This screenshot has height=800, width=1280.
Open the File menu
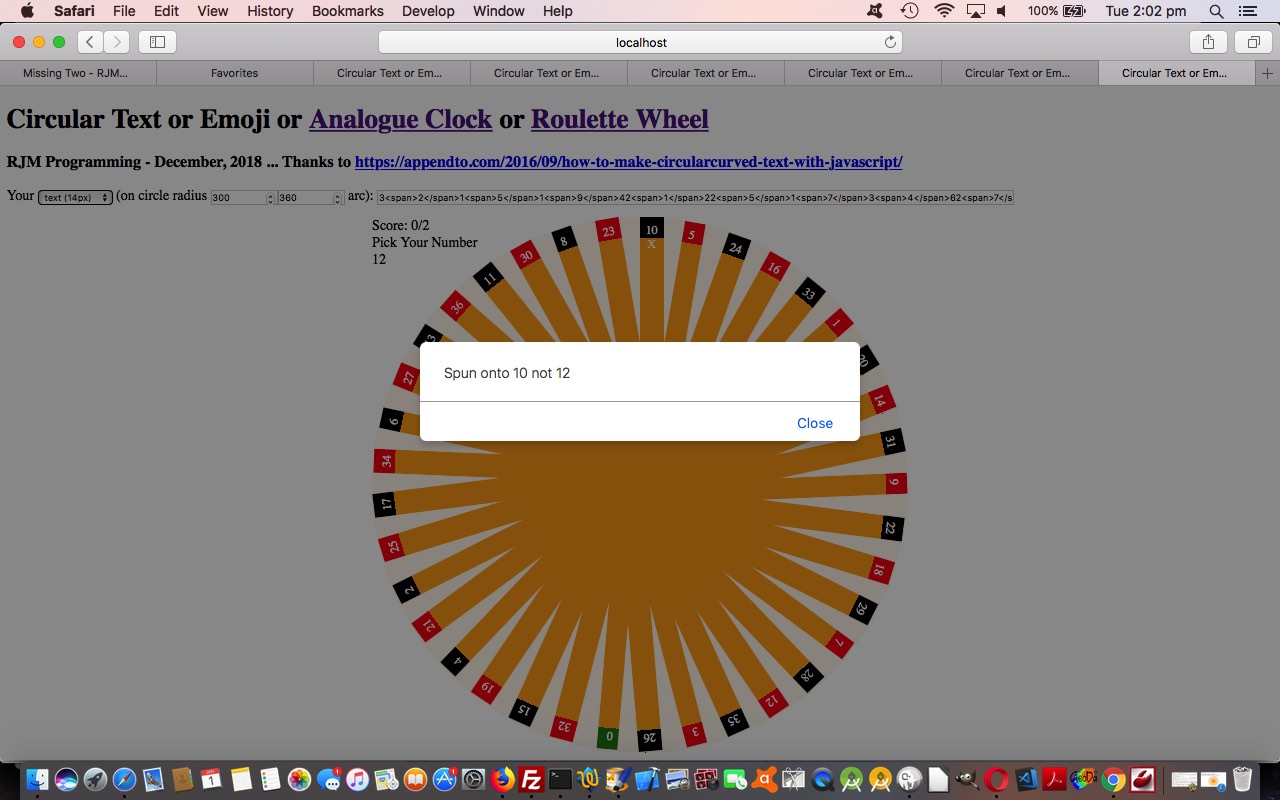(x=124, y=11)
